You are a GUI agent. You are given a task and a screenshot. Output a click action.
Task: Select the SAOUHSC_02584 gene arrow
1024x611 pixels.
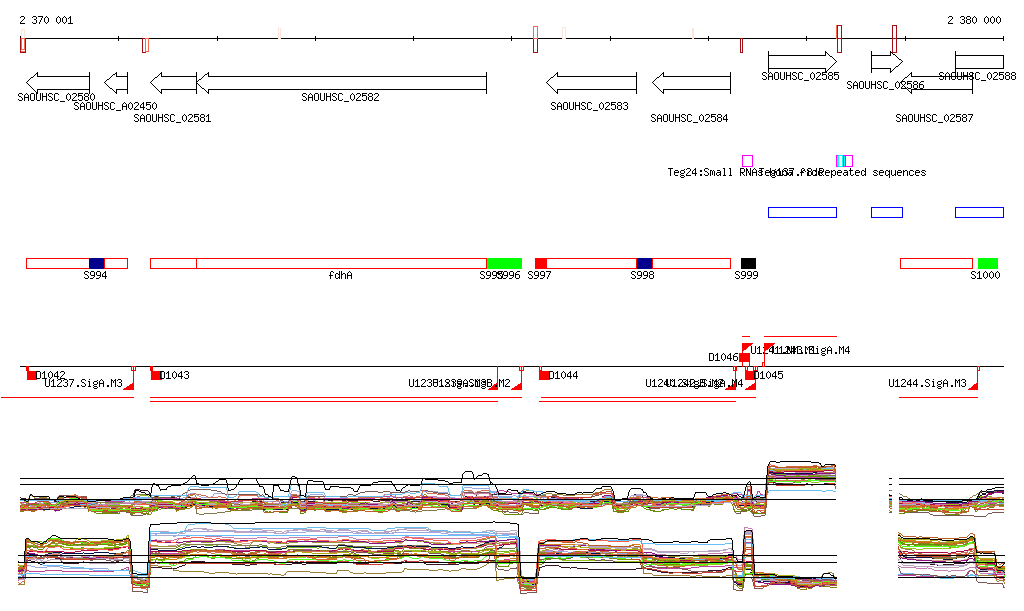[692, 82]
